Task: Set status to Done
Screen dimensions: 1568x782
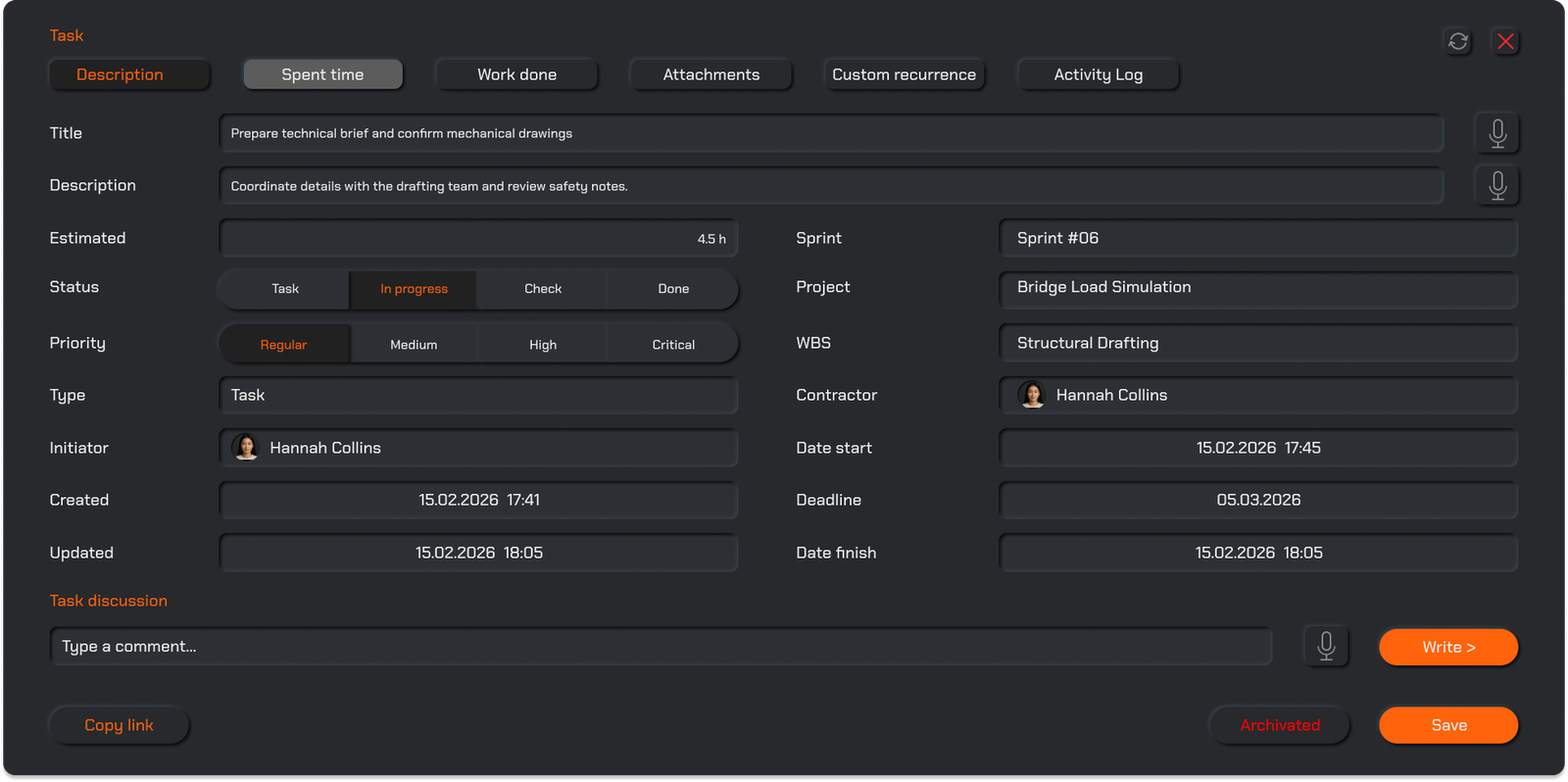Action: pos(673,289)
